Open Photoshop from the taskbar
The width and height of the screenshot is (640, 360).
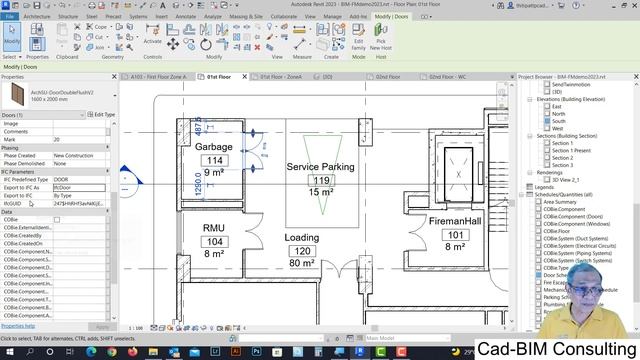[256, 351]
